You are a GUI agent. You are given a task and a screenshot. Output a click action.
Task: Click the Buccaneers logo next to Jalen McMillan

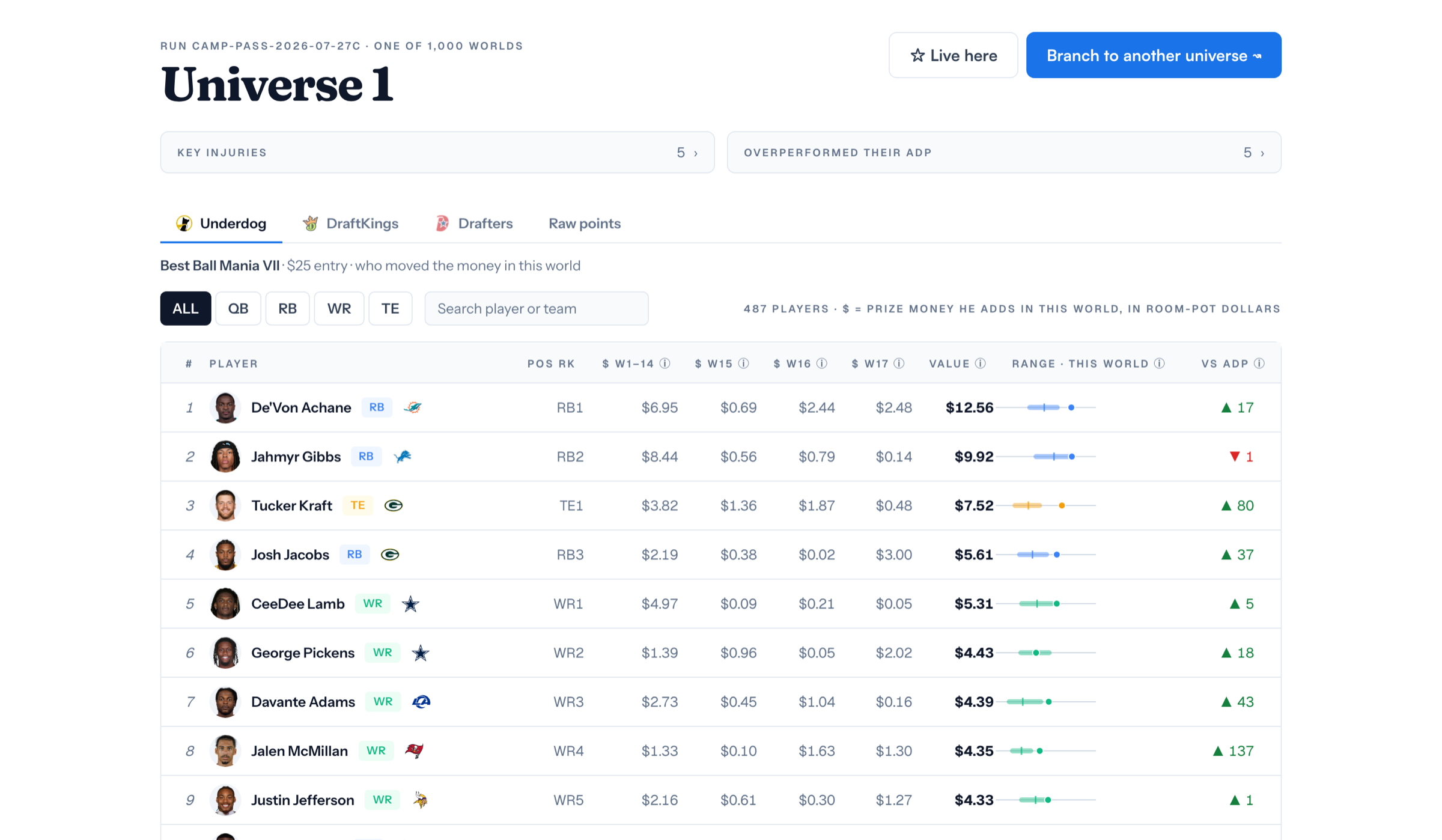click(414, 751)
